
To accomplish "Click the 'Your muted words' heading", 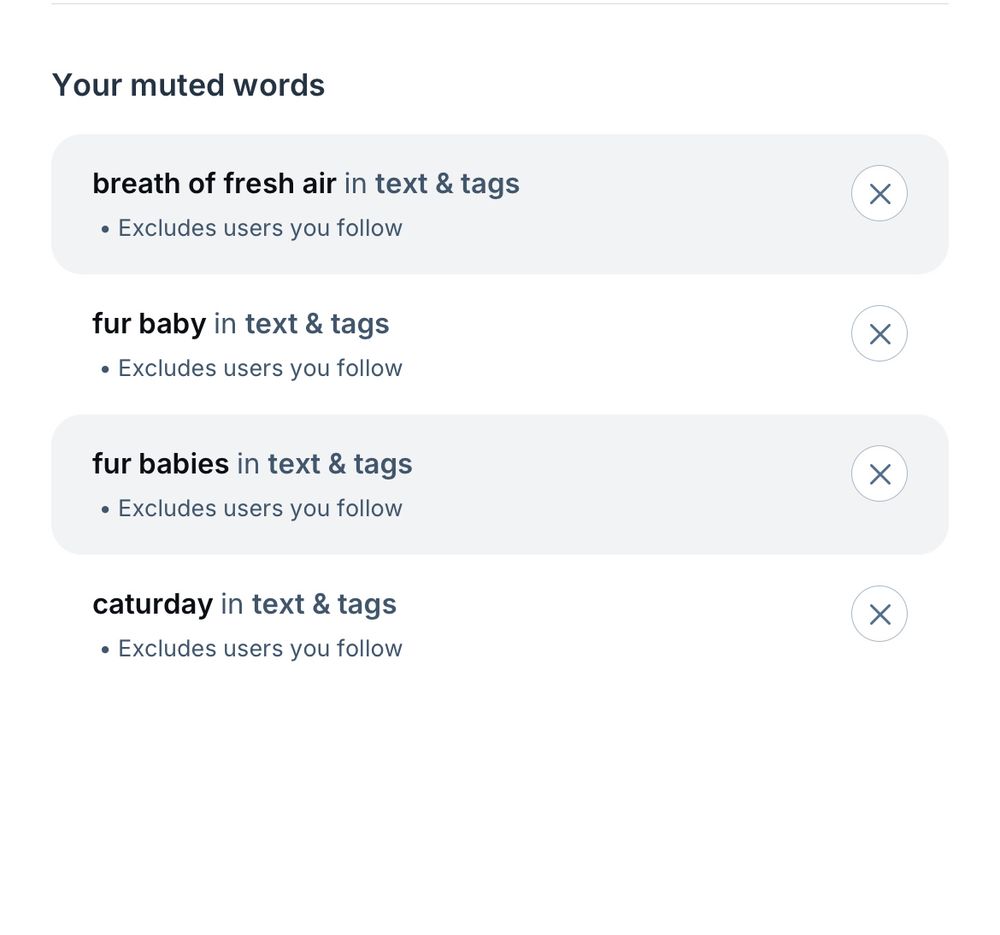I will 188,85.
